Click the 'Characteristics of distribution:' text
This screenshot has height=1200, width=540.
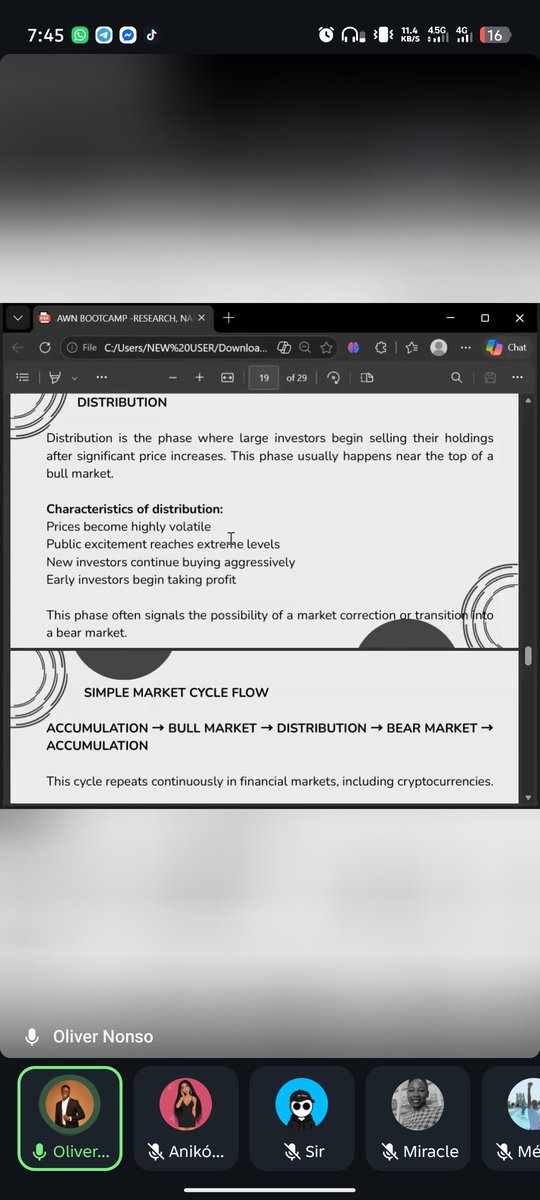(135, 509)
